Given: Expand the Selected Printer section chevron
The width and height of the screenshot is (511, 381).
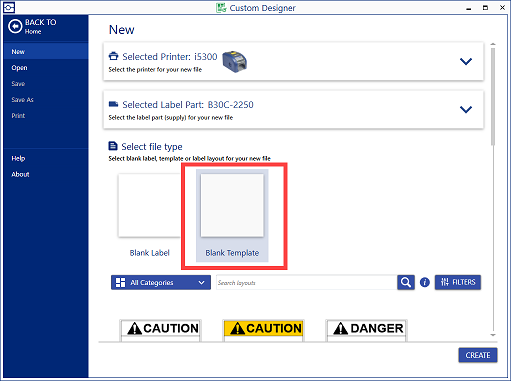Looking at the screenshot, I should tap(466, 61).
